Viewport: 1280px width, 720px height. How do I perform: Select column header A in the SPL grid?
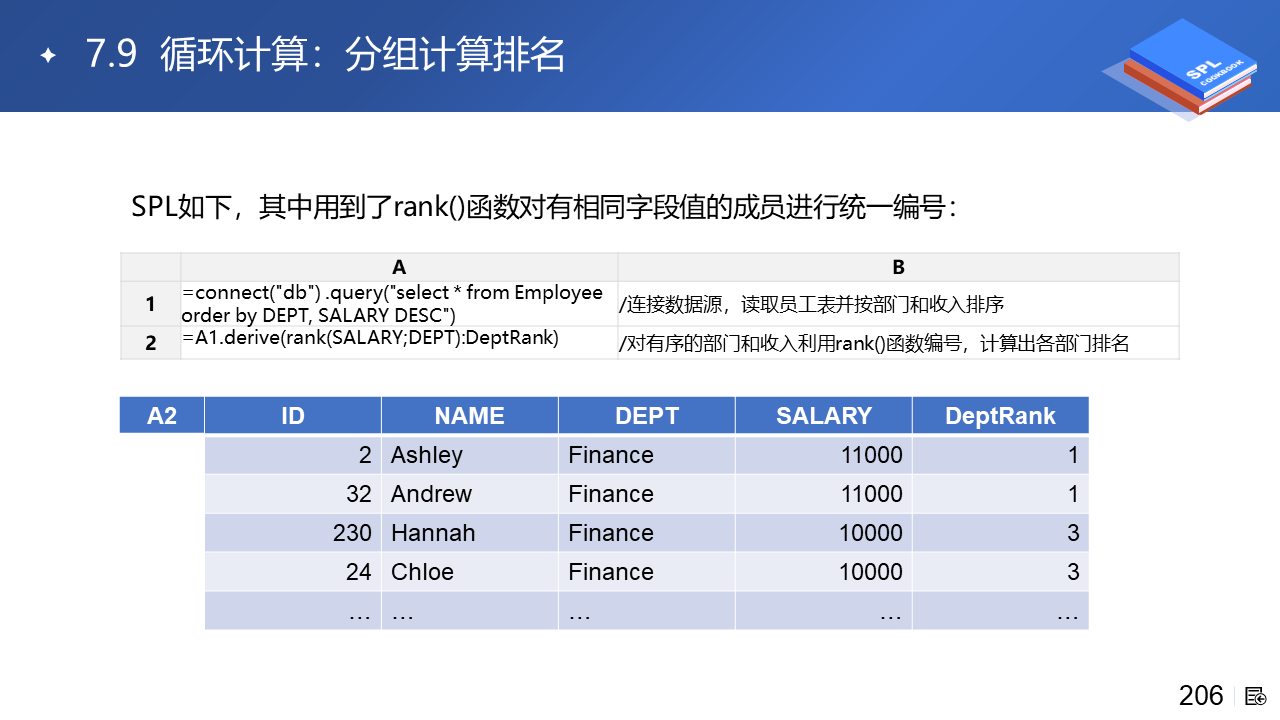(399, 267)
